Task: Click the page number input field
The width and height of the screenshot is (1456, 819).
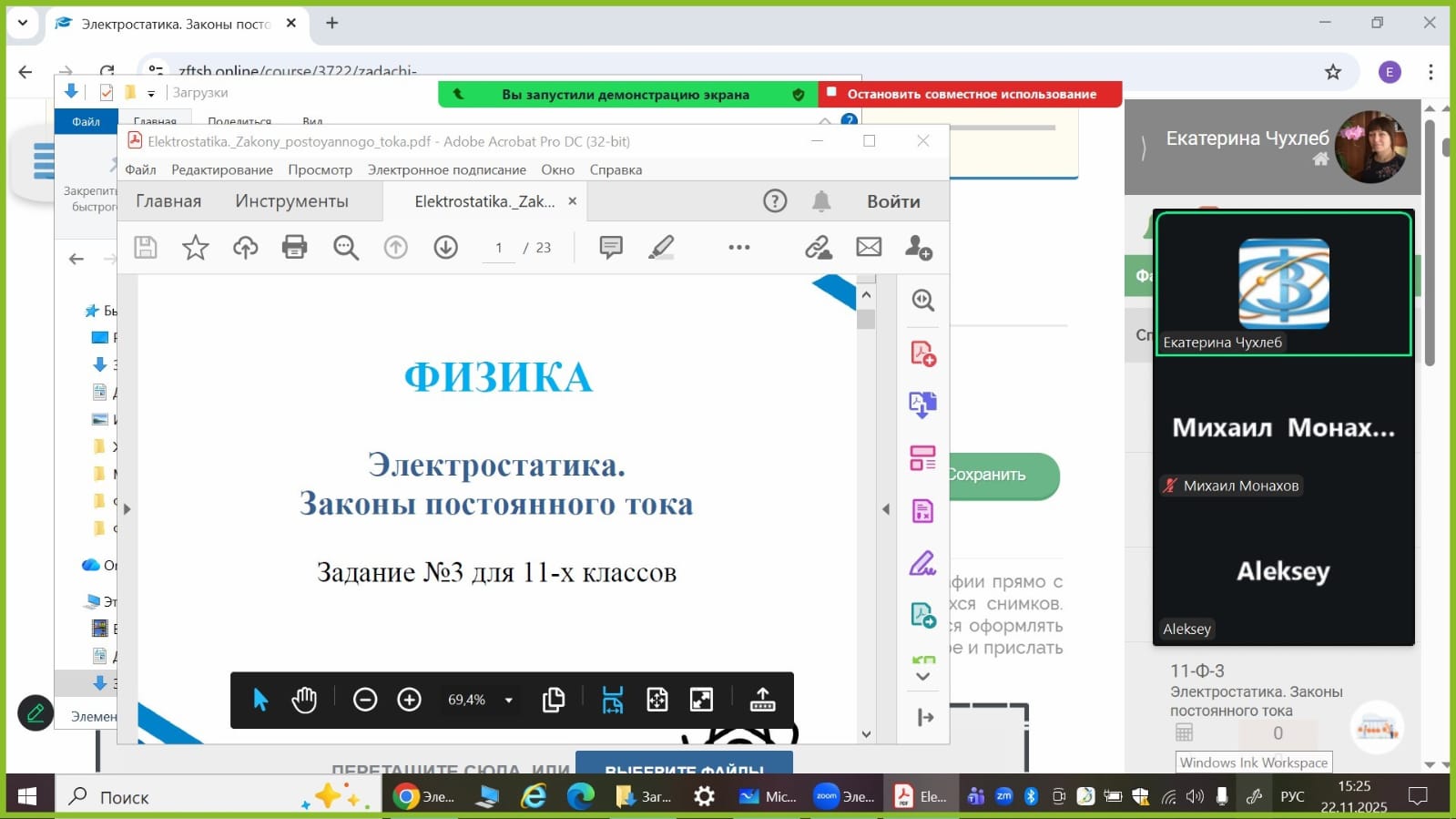Action: point(498,248)
